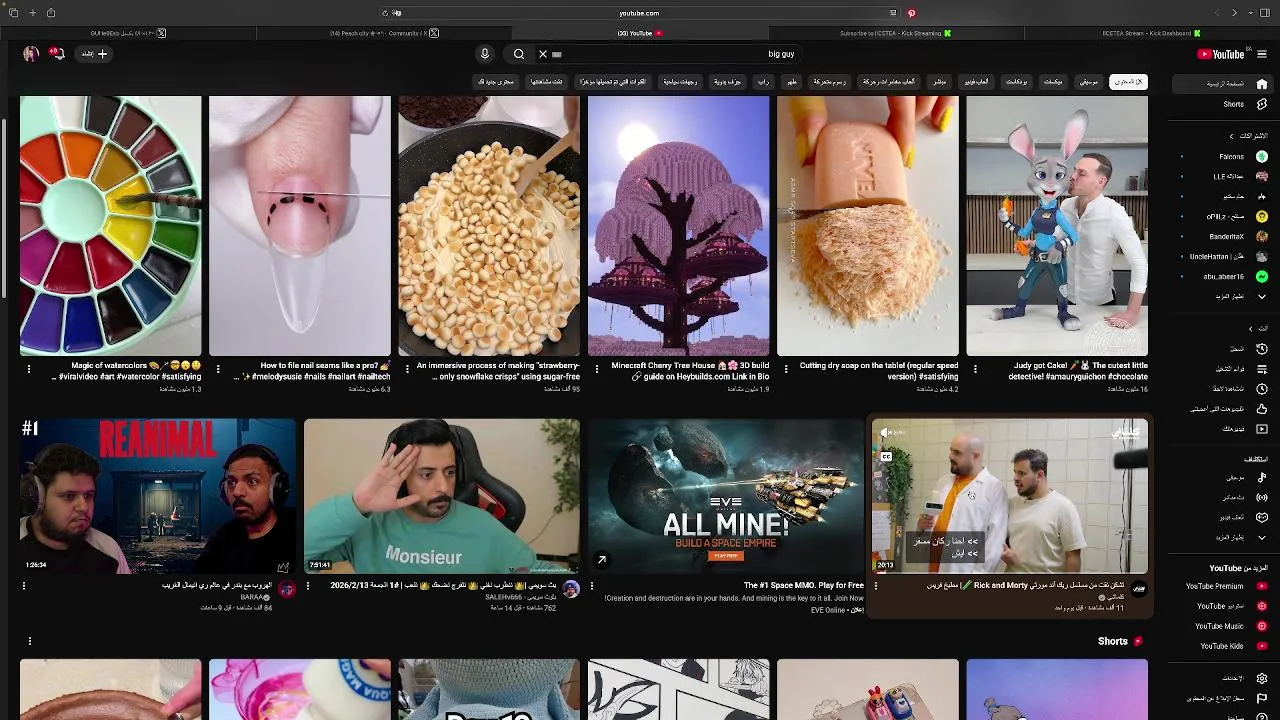Click Safari's share button in toolbar
This screenshot has height=720, width=1280.
[51, 13]
